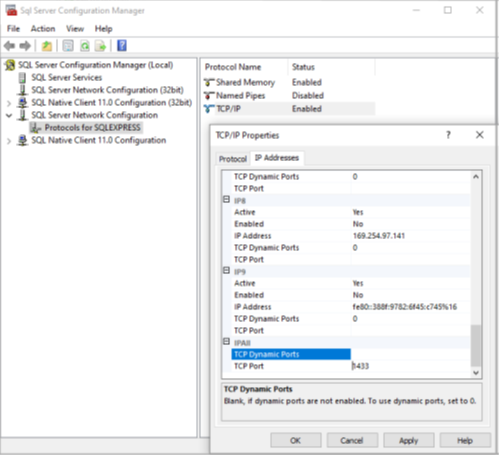Click the Back arrow toolbar icon
The image size is (499, 455).
pyautogui.click(x=10, y=46)
